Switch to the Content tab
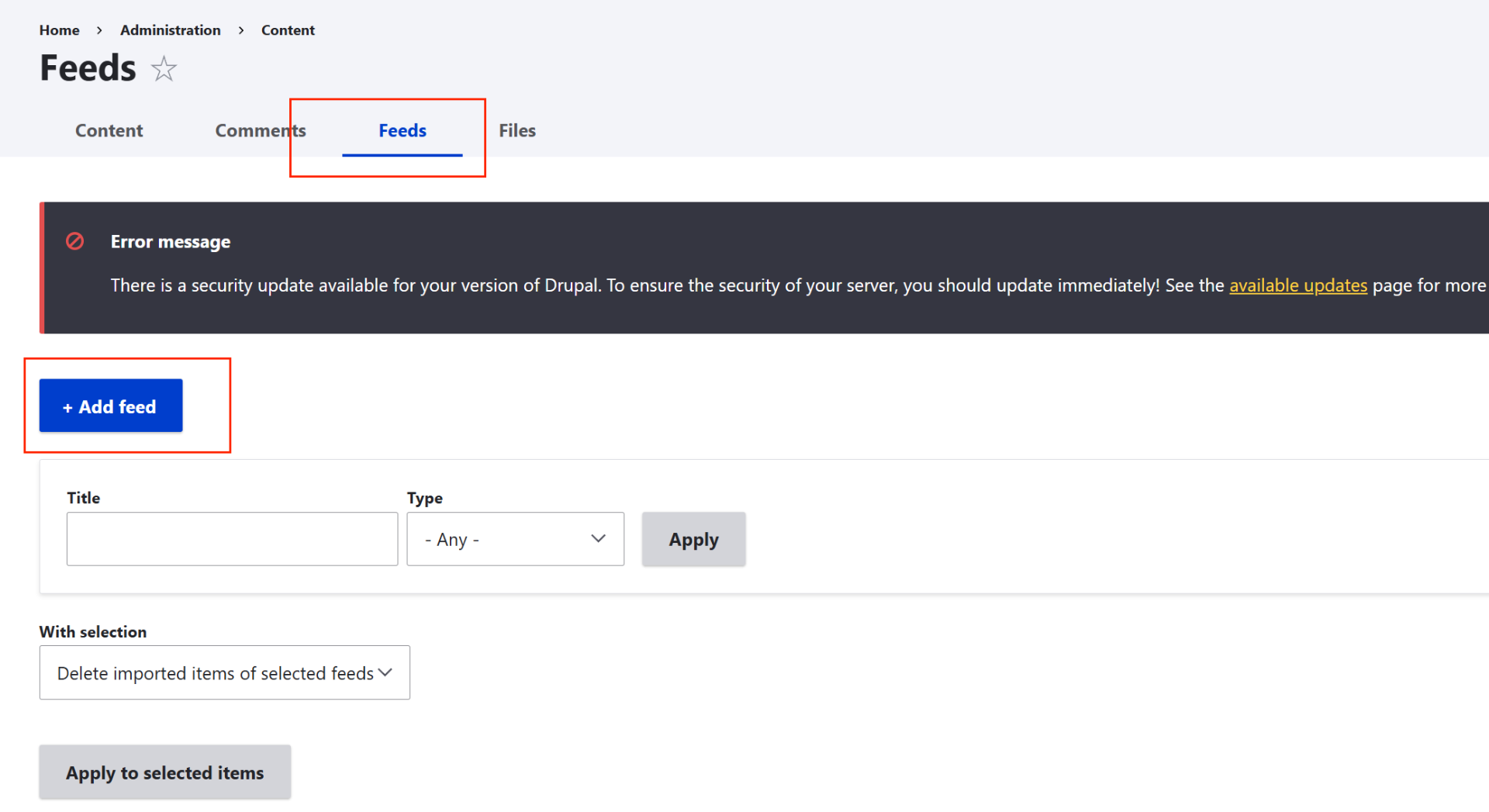 [109, 130]
